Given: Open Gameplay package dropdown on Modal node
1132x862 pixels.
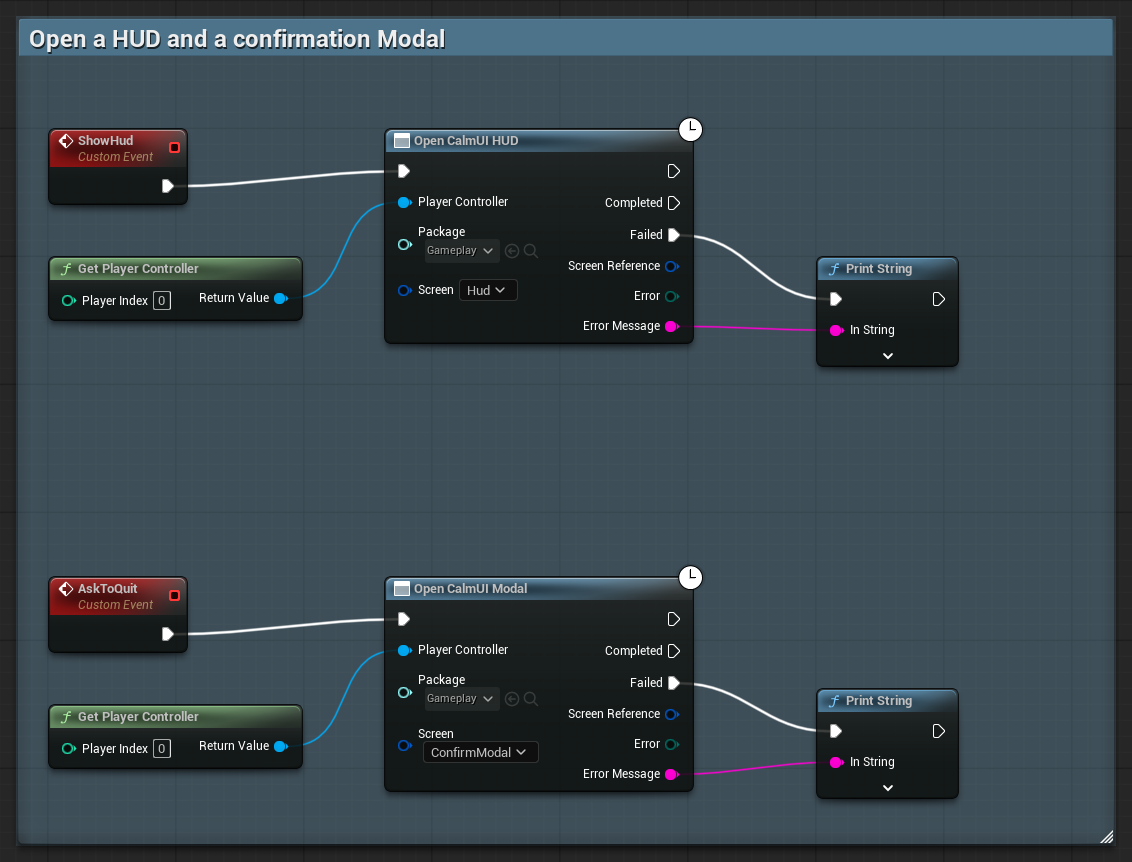Looking at the screenshot, I should point(460,699).
